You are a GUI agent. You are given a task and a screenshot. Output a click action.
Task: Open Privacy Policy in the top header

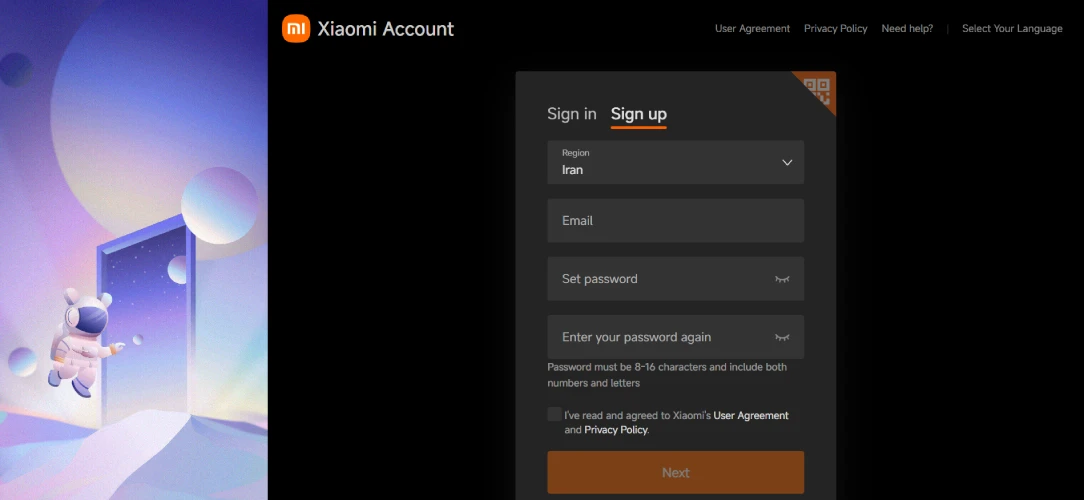click(835, 29)
